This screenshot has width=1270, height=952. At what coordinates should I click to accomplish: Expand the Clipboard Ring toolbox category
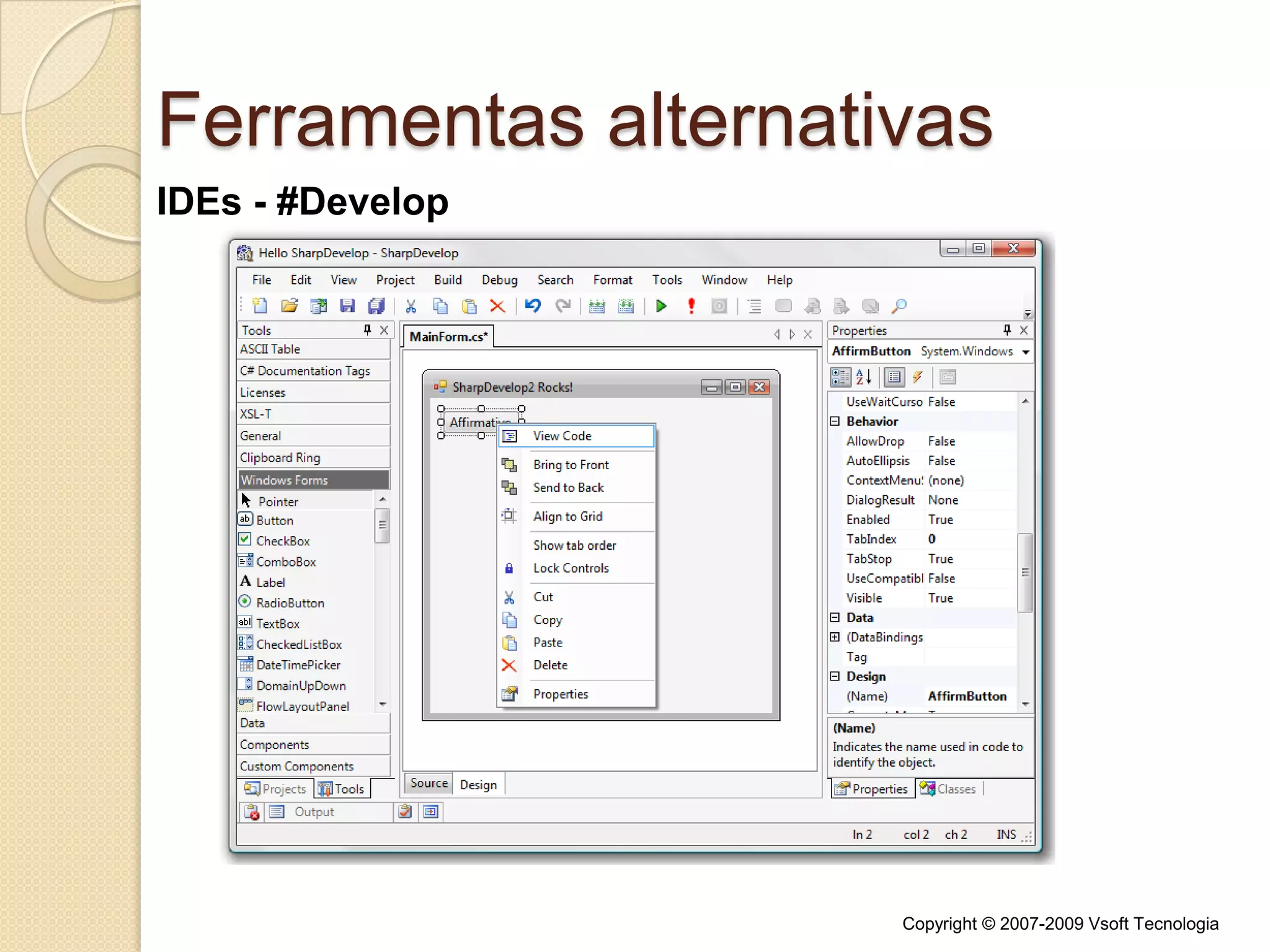tap(314, 457)
